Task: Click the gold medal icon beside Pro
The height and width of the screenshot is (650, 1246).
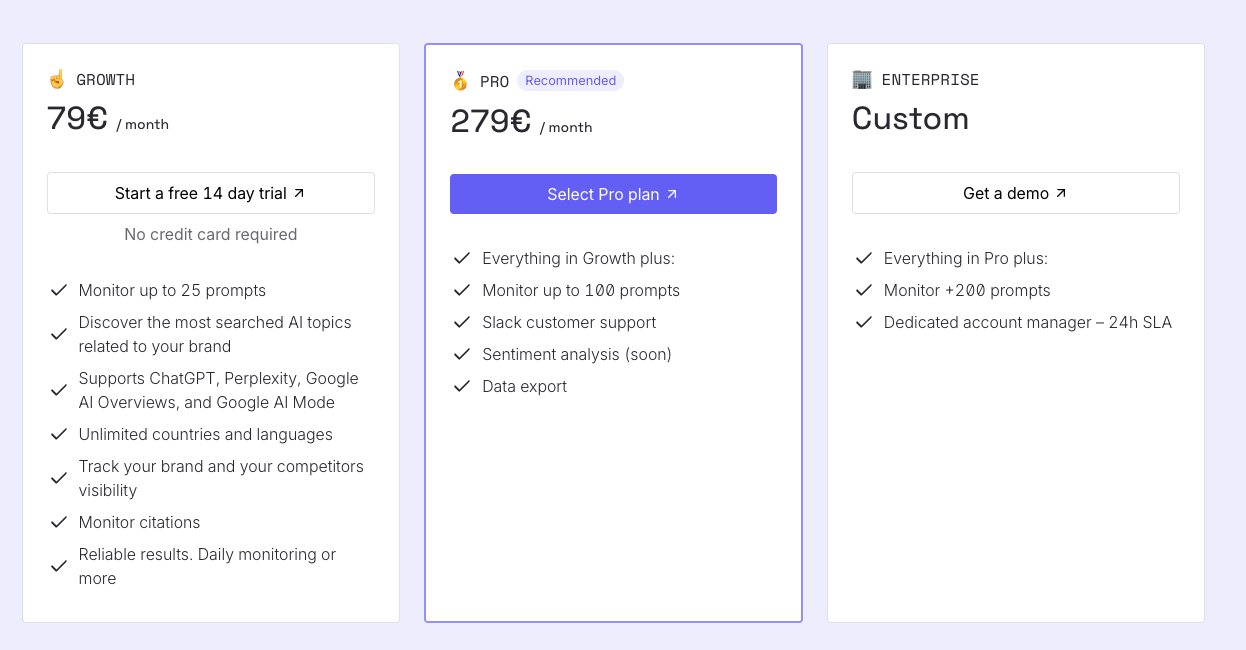Action: [460, 81]
